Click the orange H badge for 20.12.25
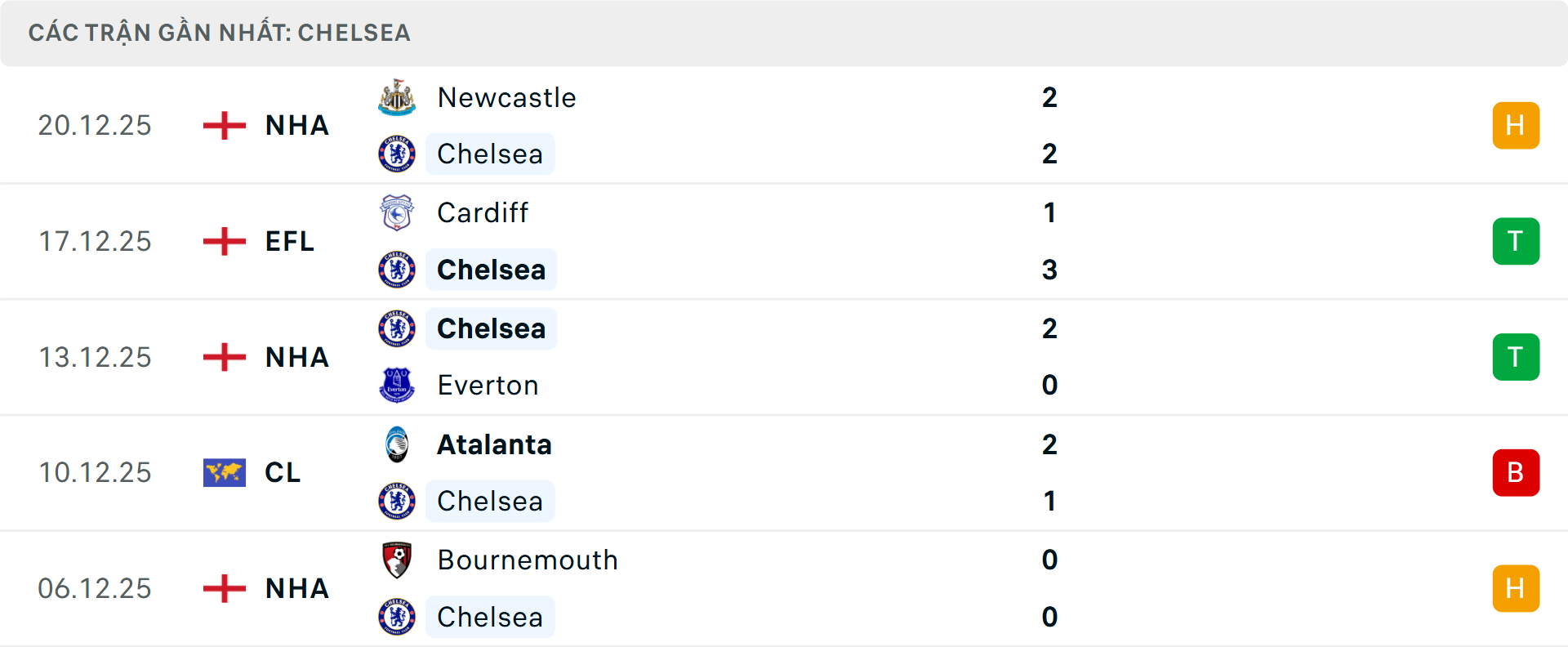 pyautogui.click(x=1516, y=126)
